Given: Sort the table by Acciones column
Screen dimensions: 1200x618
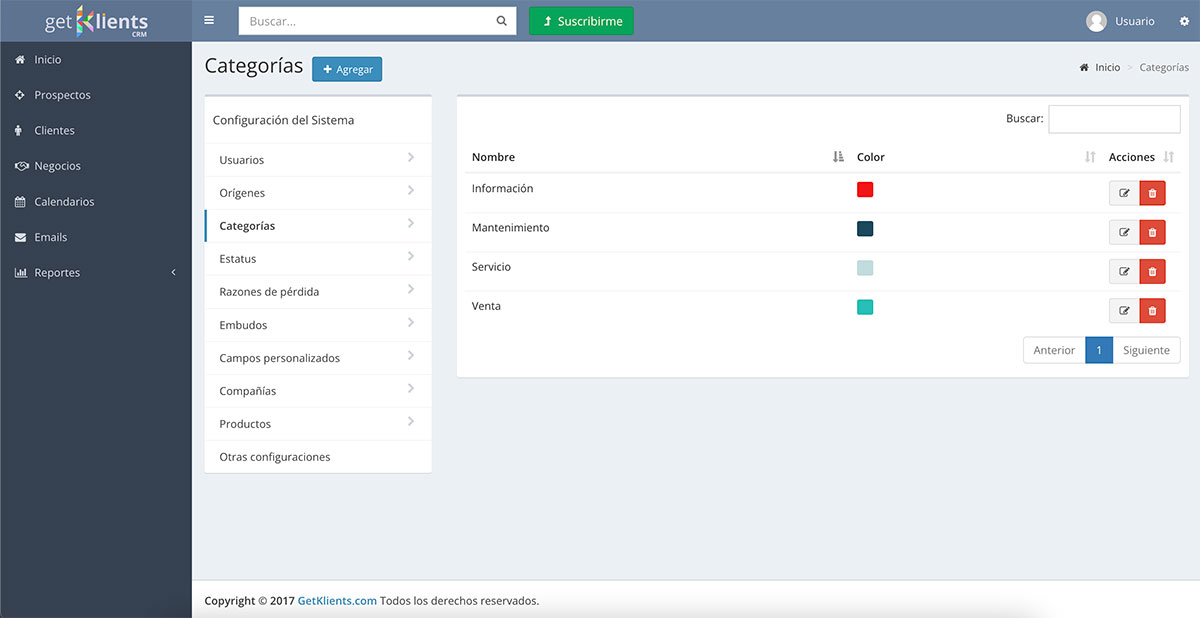Looking at the screenshot, I should (1169, 157).
